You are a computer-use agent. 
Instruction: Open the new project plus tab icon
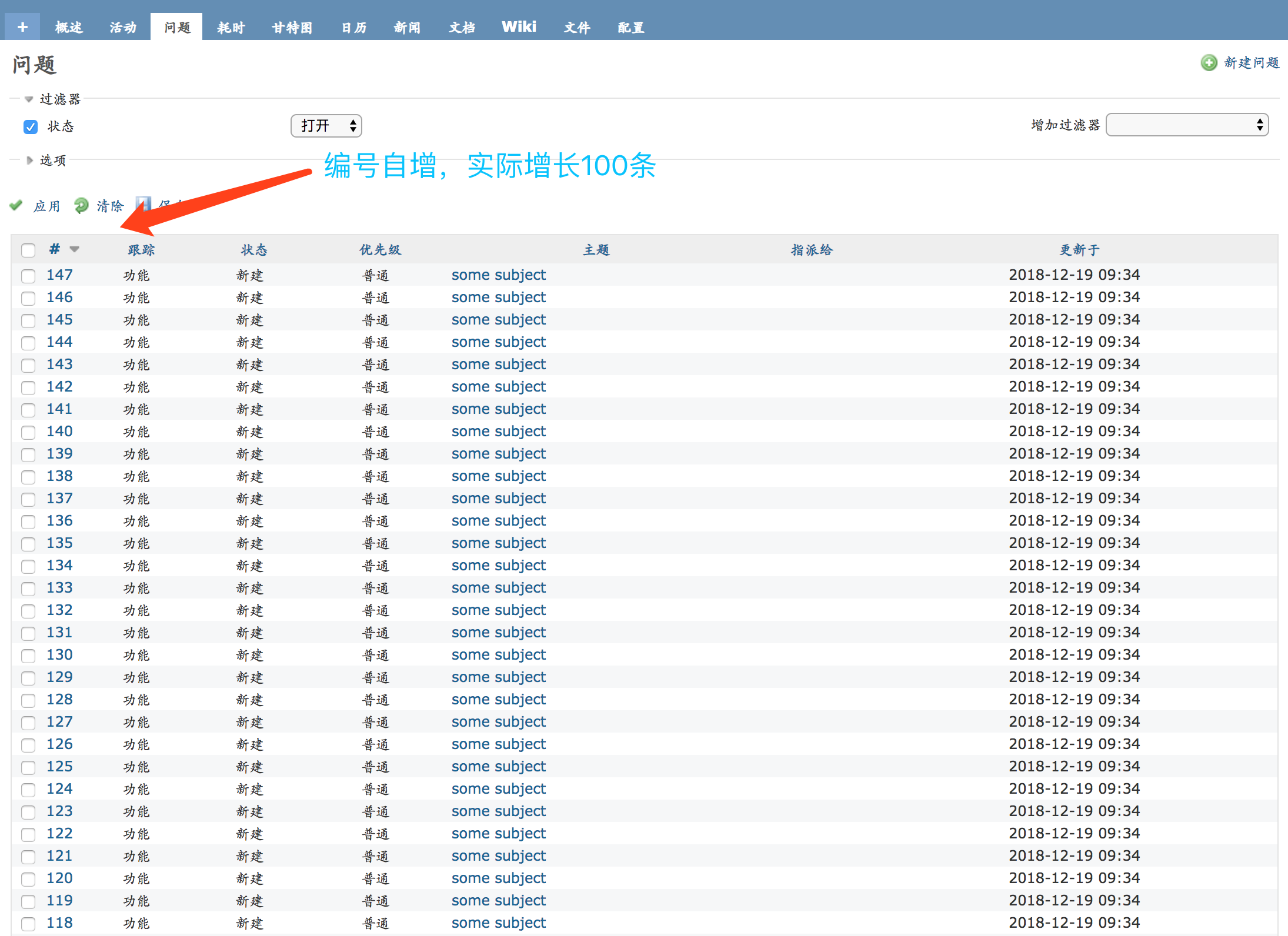pos(22,26)
